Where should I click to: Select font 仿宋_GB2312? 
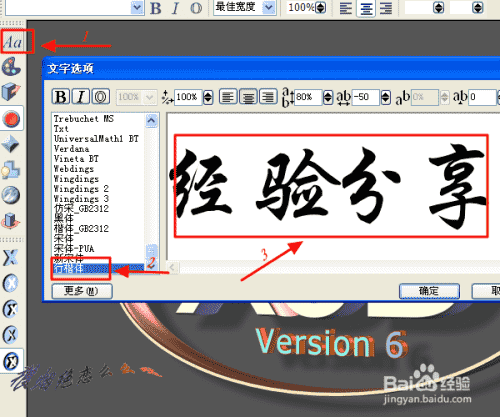point(81,209)
